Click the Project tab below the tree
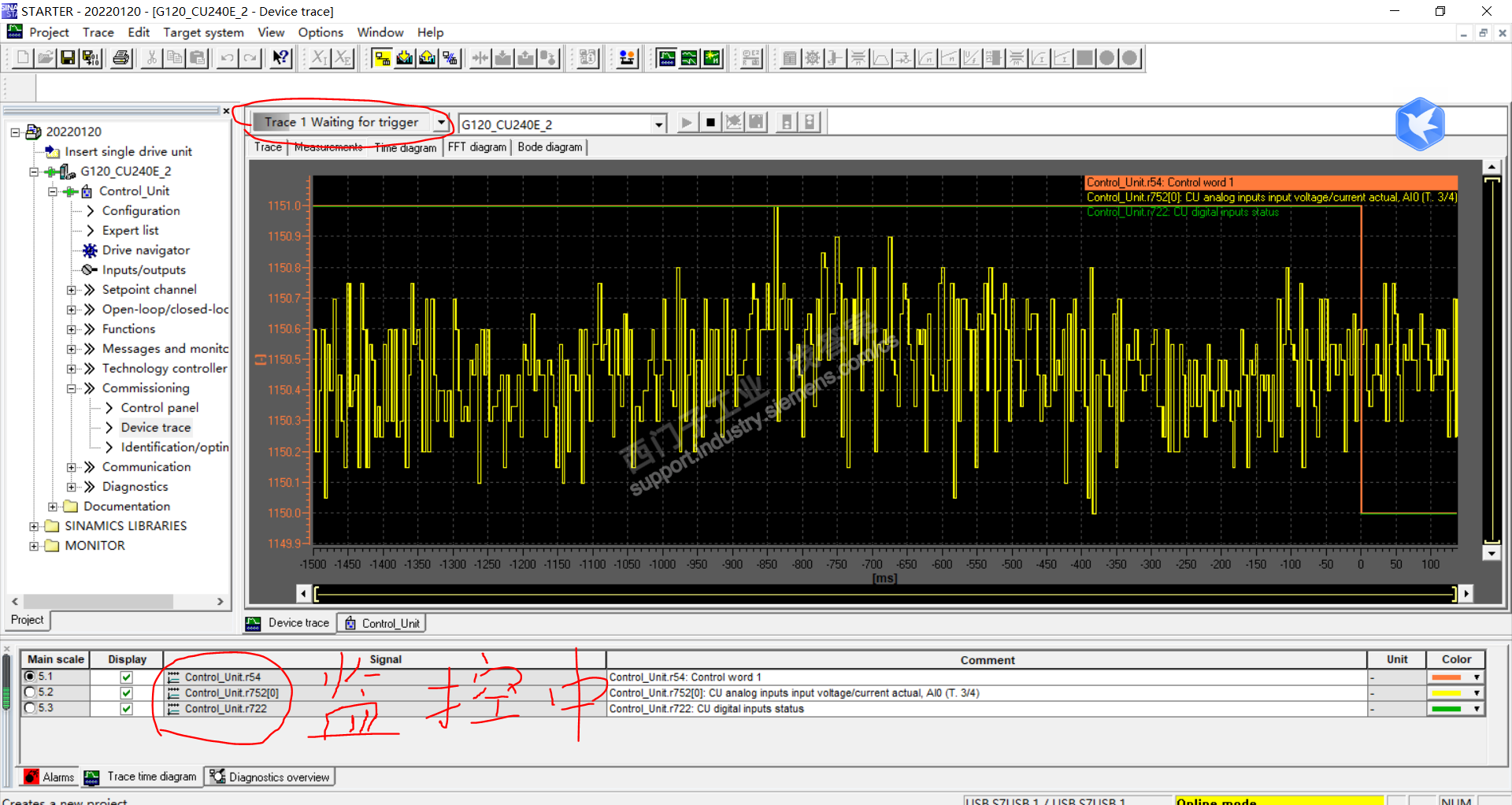The width and height of the screenshot is (1512, 805). click(x=28, y=620)
